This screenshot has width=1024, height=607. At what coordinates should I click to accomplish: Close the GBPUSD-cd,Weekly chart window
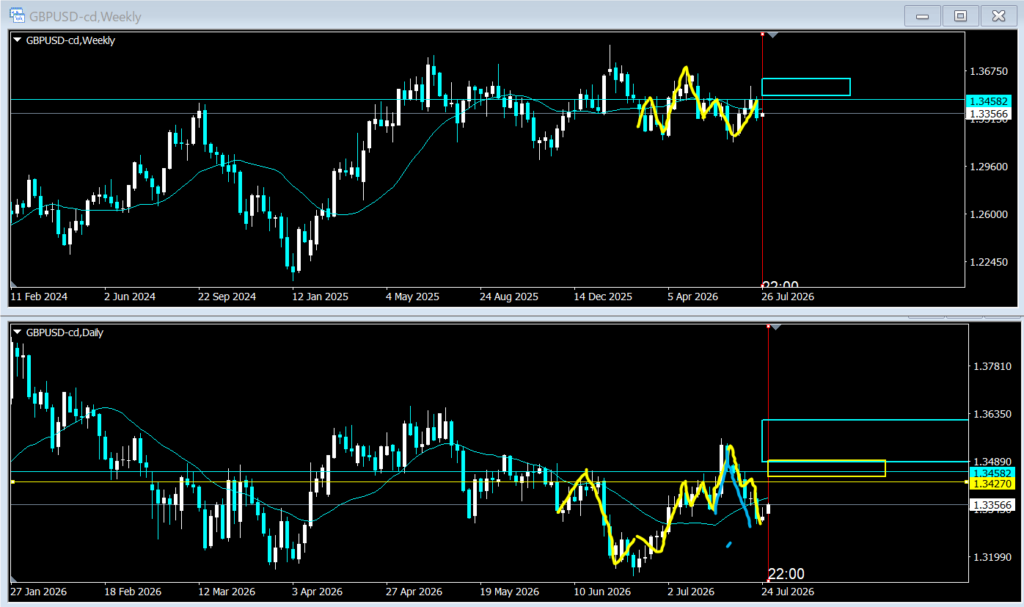pos(998,16)
